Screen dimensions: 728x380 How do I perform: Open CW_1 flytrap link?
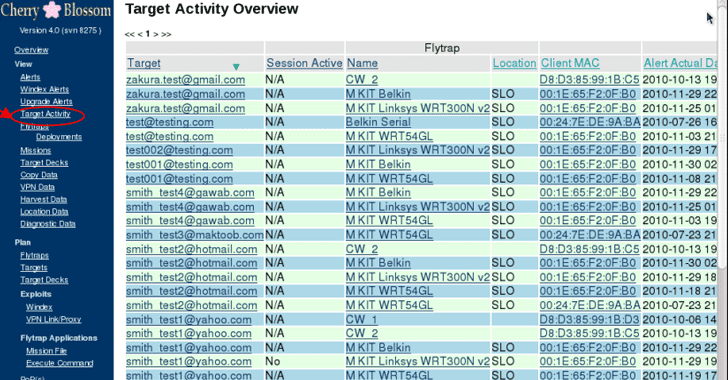coord(361,320)
